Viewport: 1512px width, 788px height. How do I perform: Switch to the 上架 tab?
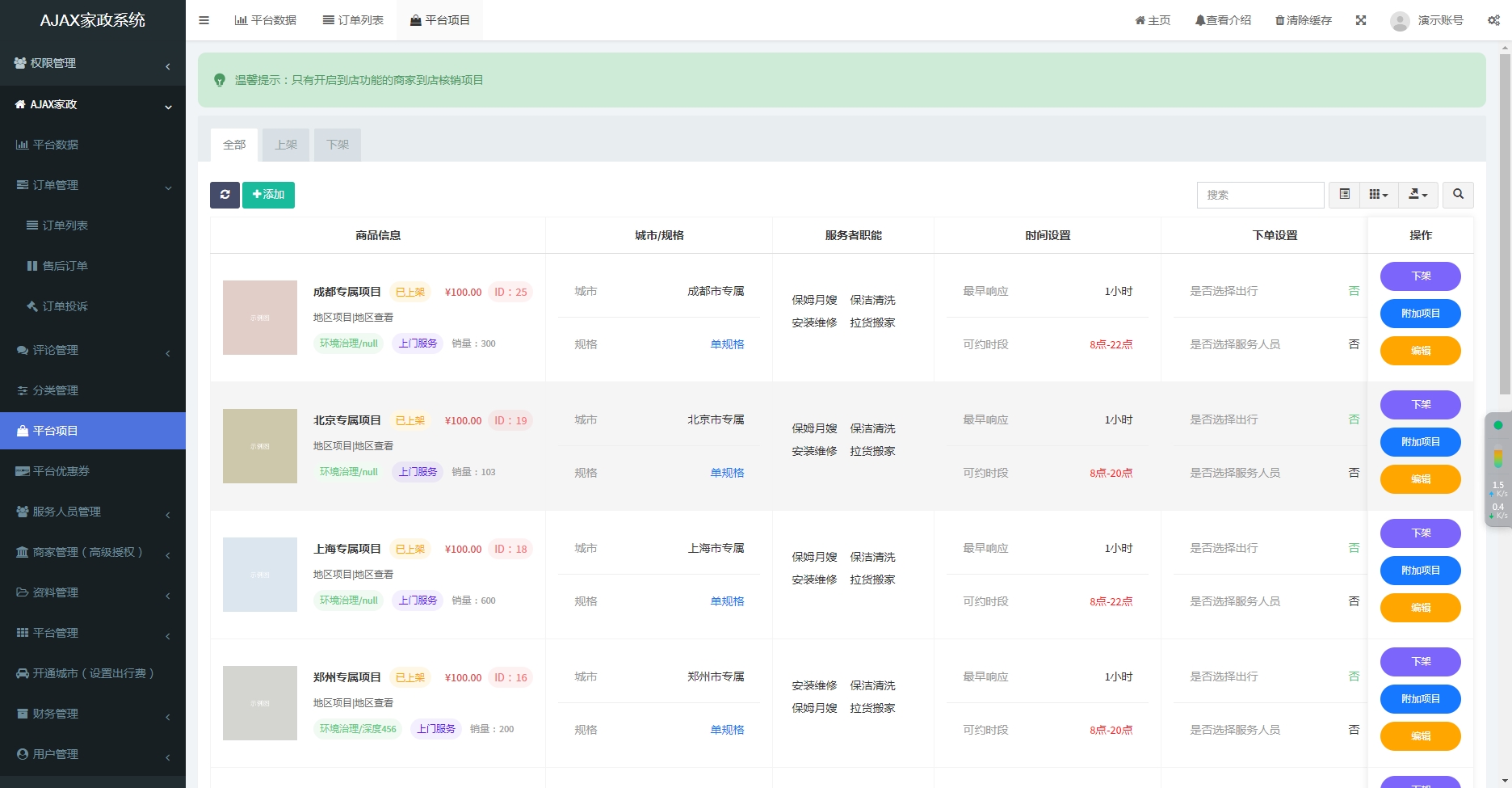coord(286,145)
